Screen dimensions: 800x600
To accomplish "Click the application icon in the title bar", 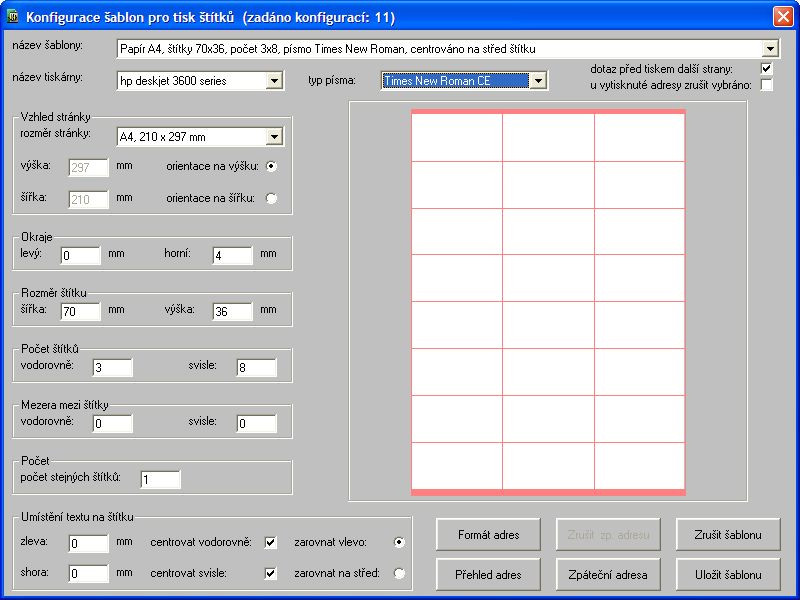I will [12, 16].
